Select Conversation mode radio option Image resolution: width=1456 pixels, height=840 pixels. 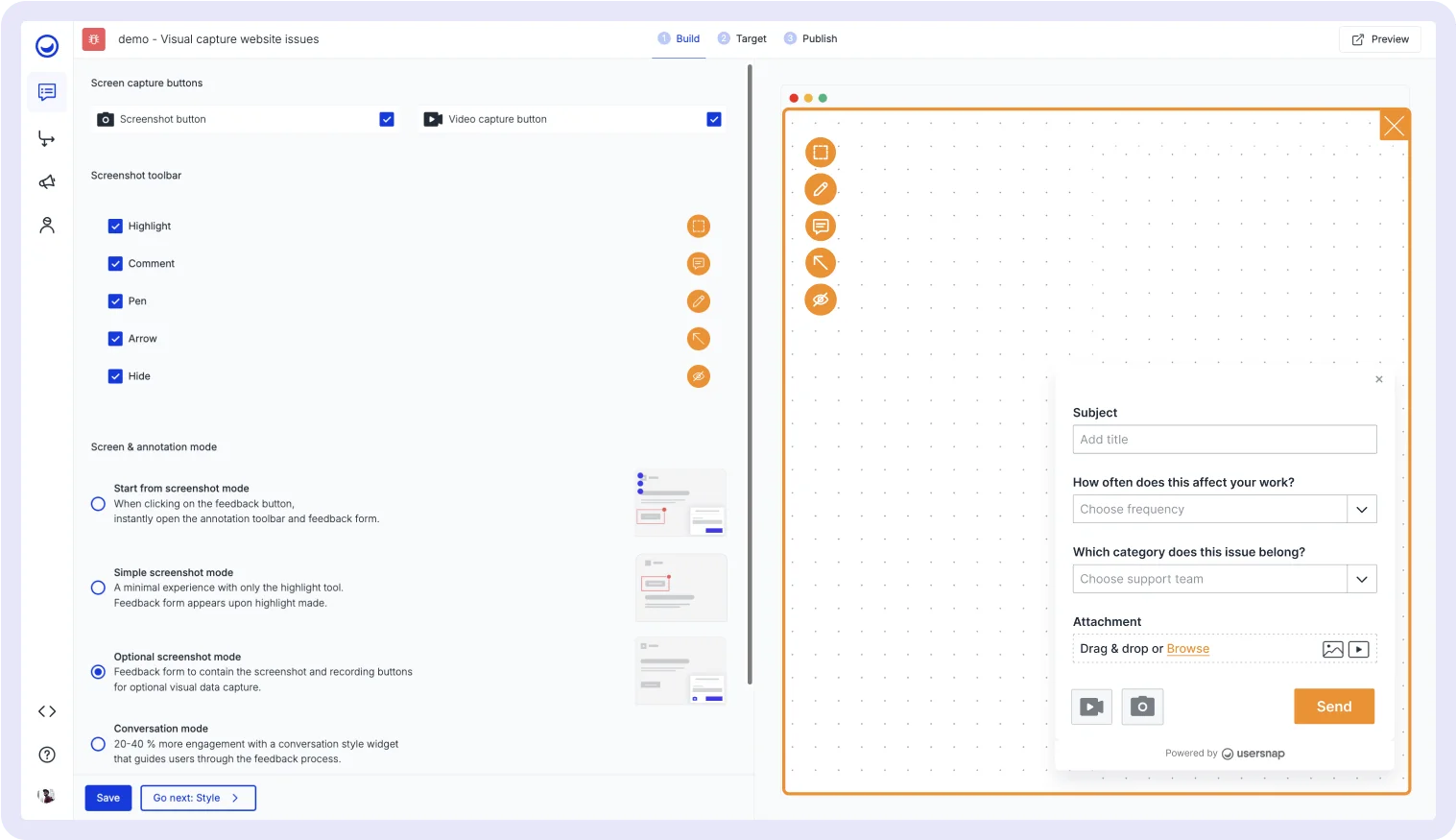[x=98, y=744]
